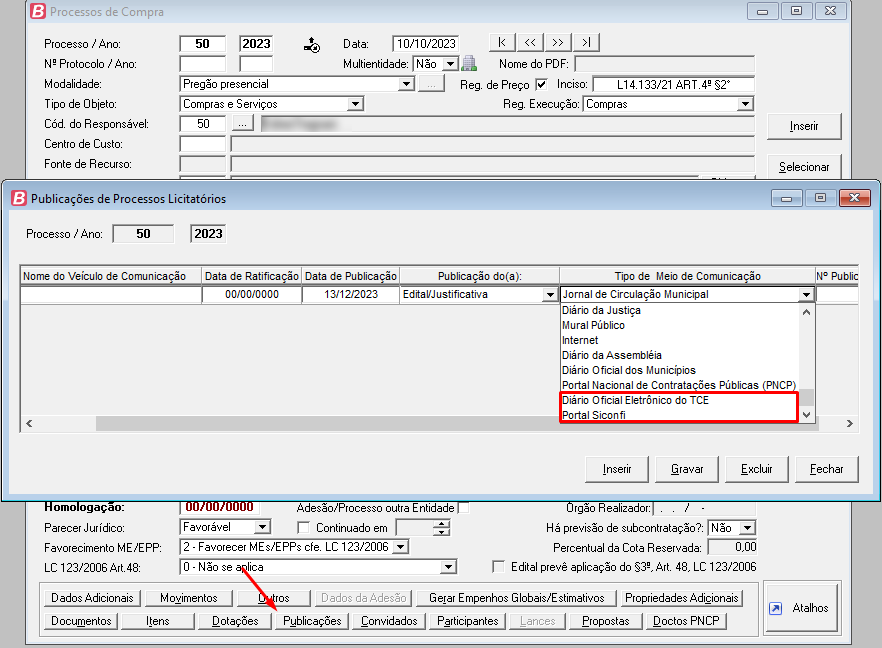Click Gerar Empenhos Globais/Estimativos
The height and width of the screenshot is (648, 882).
pyautogui.click(x=516, y=598)
